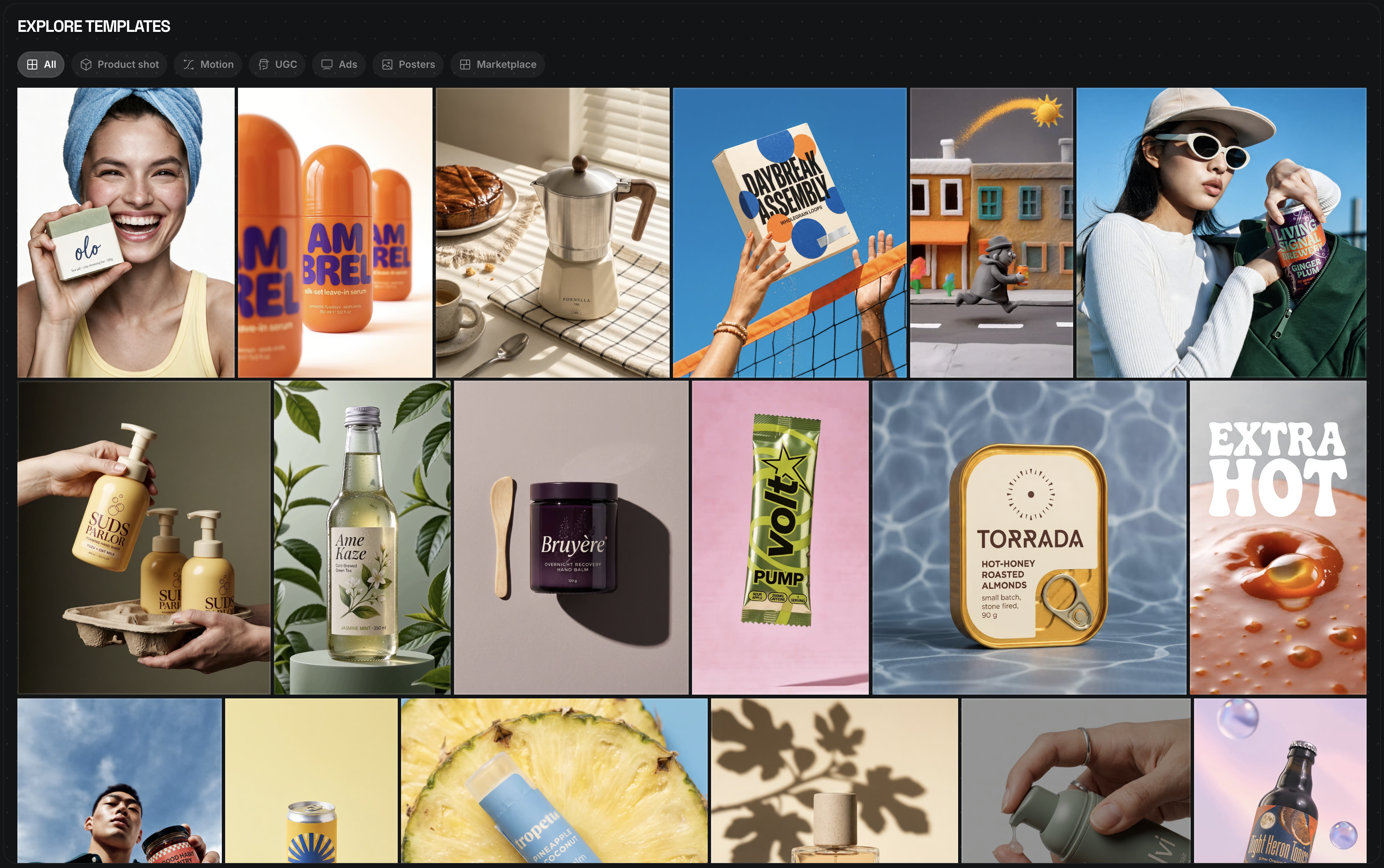
Task: Open the olo soap bar template
Action: point(126,233)
